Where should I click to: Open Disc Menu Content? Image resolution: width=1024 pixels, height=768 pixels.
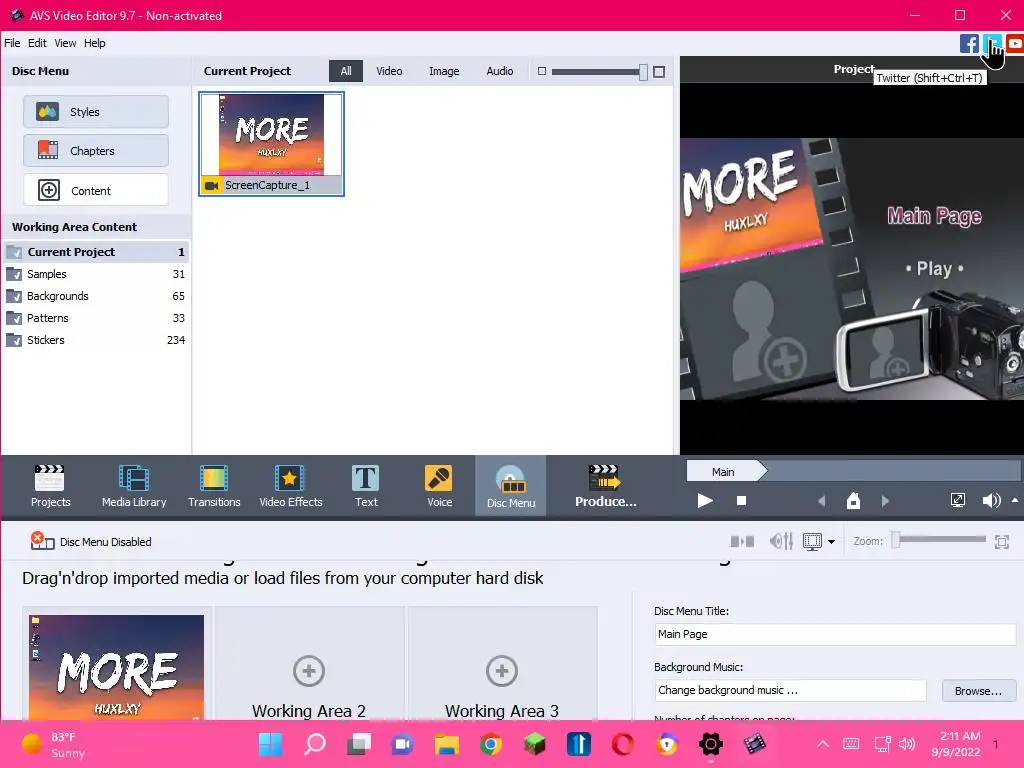tap(96, 190)
